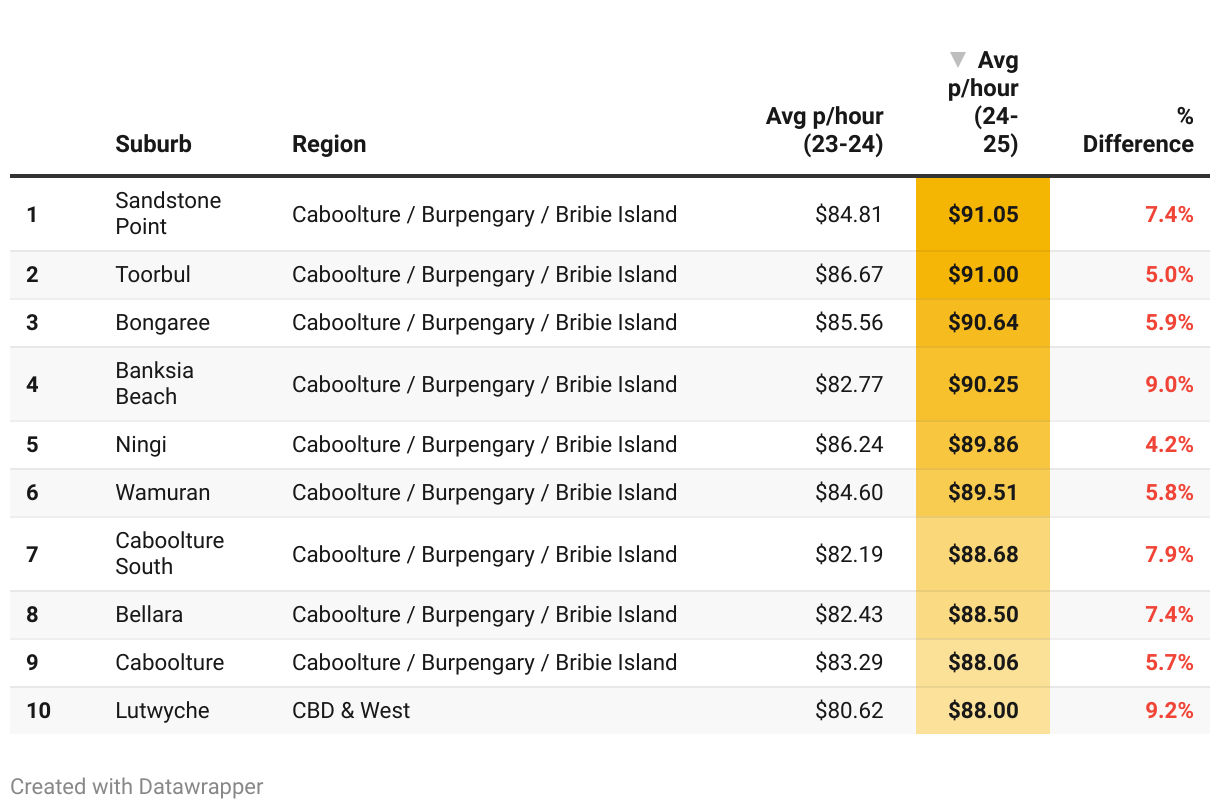Click the Bongaree suburb name
Viewport: 1220px width, 810px height.
163,323
